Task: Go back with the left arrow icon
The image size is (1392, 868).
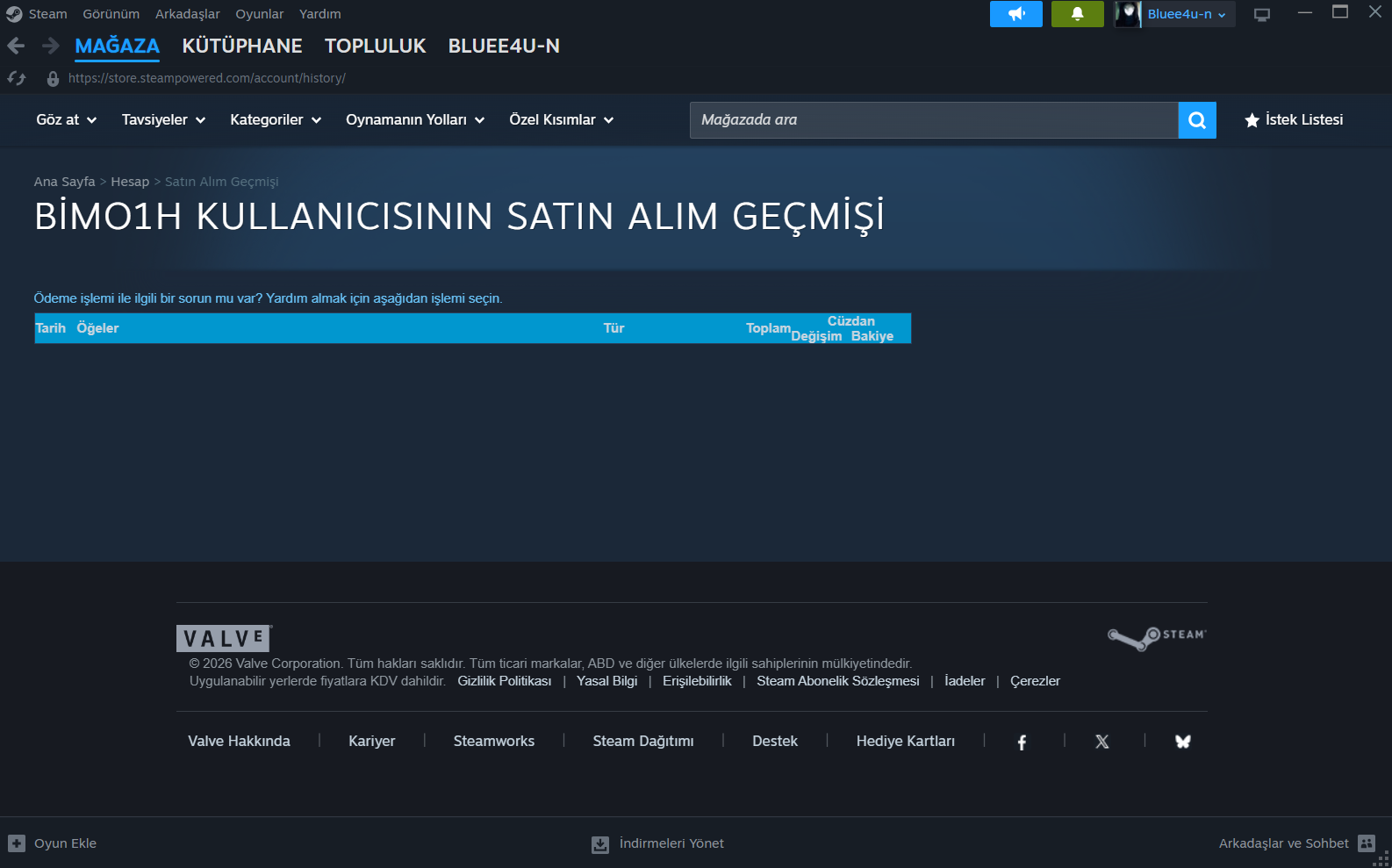Action: point(16,46)
